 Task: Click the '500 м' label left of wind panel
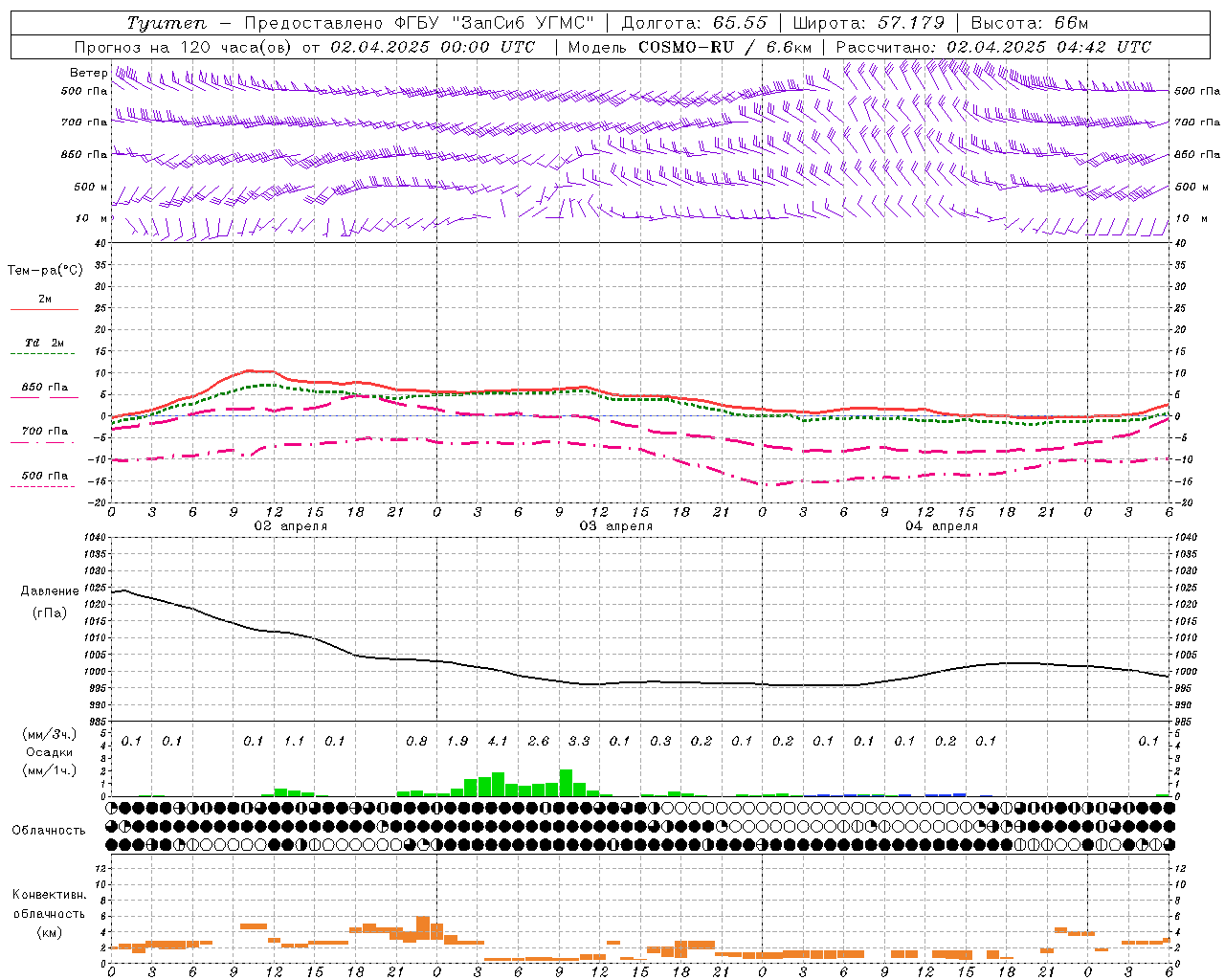[x=91, y=187]
